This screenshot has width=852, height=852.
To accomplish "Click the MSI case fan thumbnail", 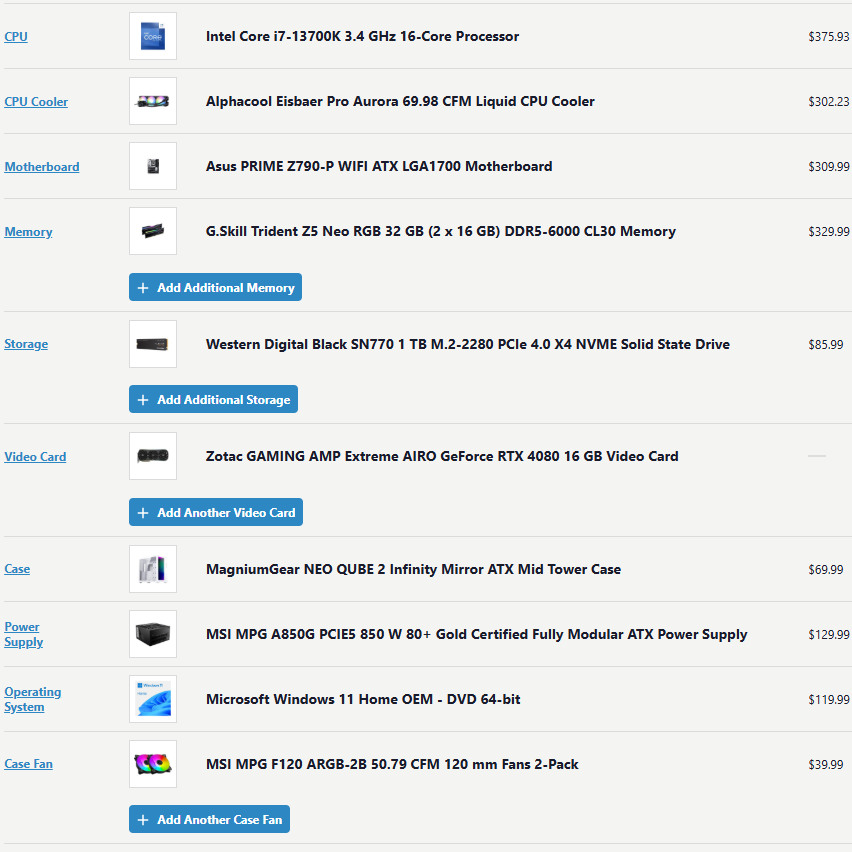I will tap(152, 763).
